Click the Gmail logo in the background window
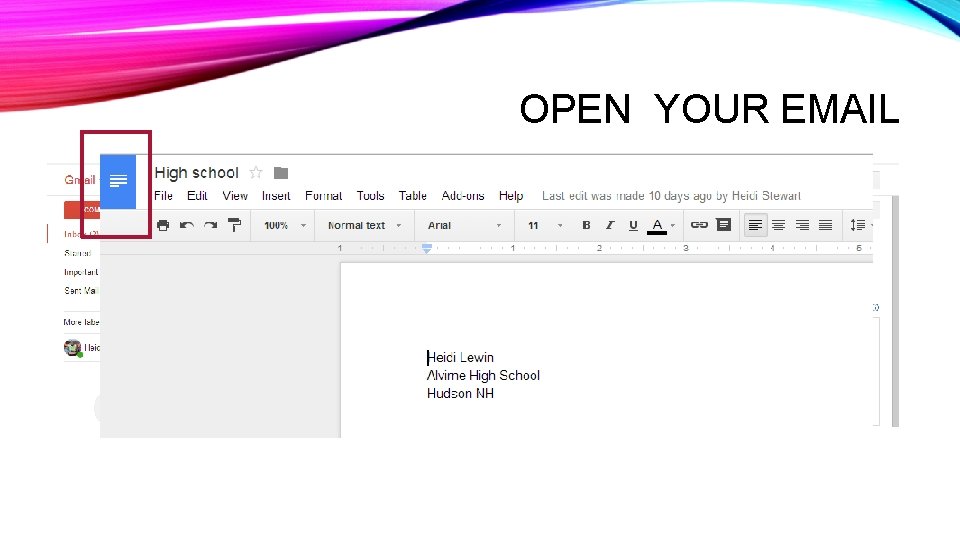Image resolution: width=960 pixels, height=540 pixels. point(80,180)
